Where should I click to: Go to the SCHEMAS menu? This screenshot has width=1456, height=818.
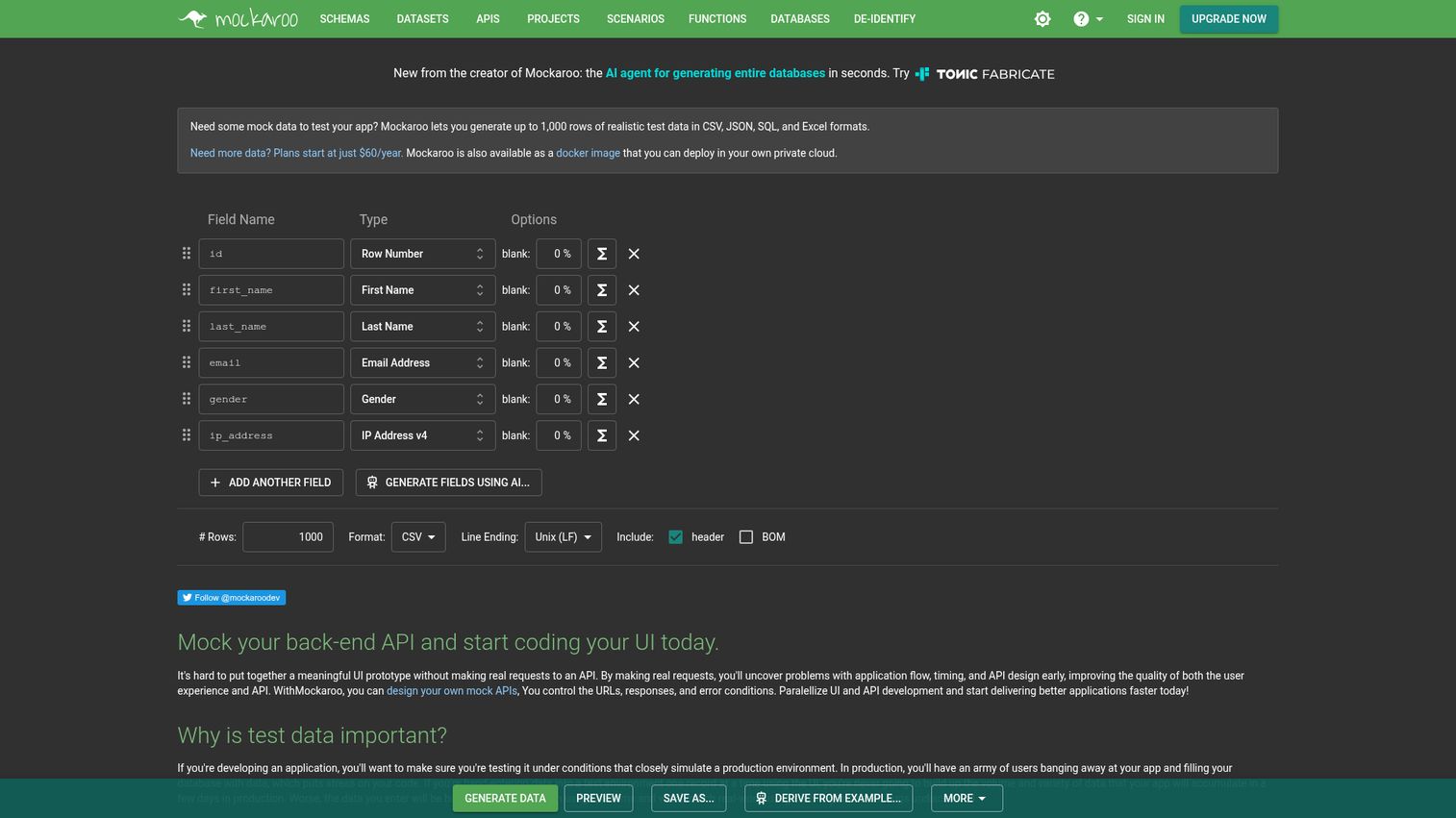point(344,19)
